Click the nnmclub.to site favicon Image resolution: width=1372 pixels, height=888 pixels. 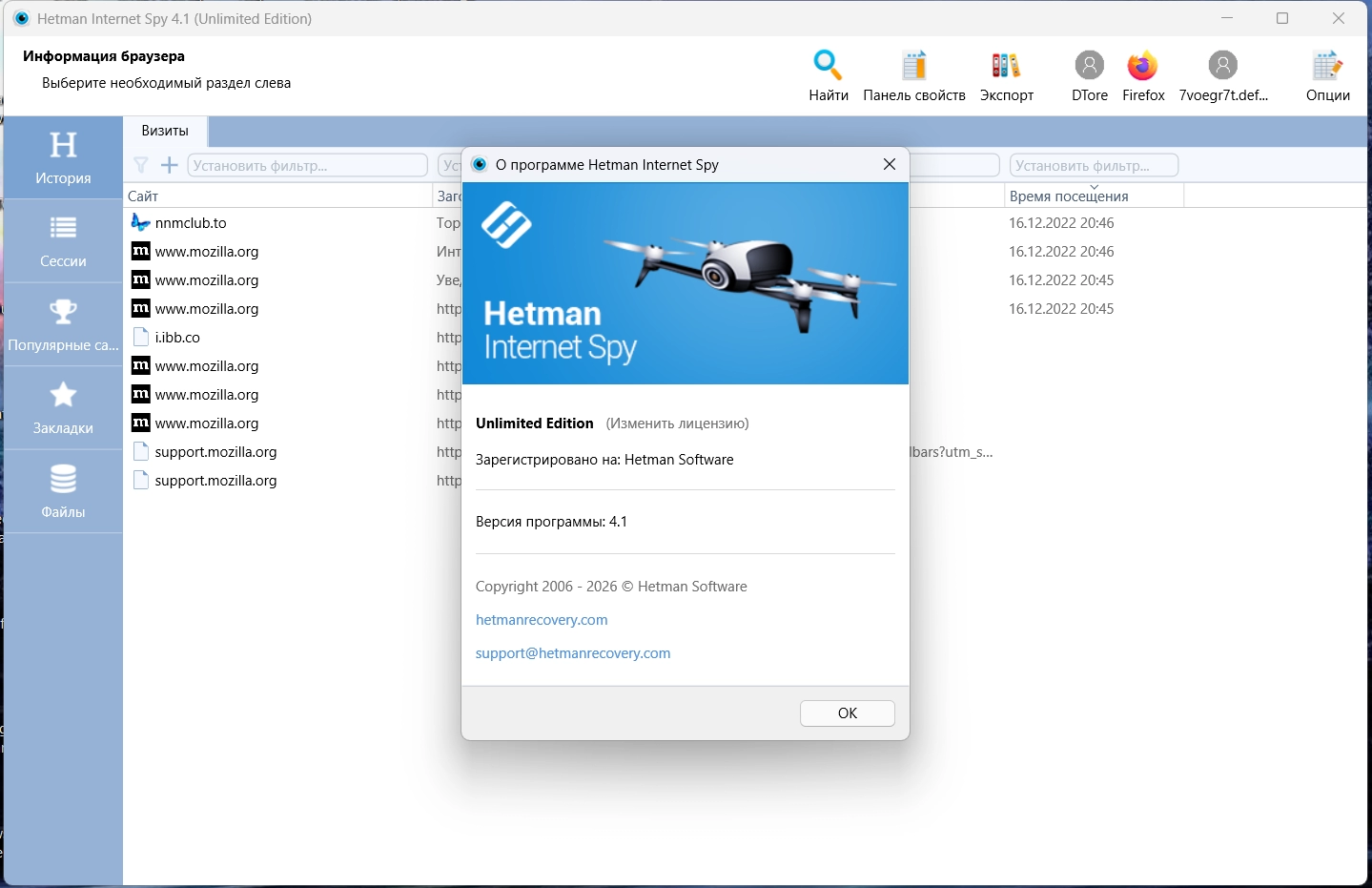141,222
